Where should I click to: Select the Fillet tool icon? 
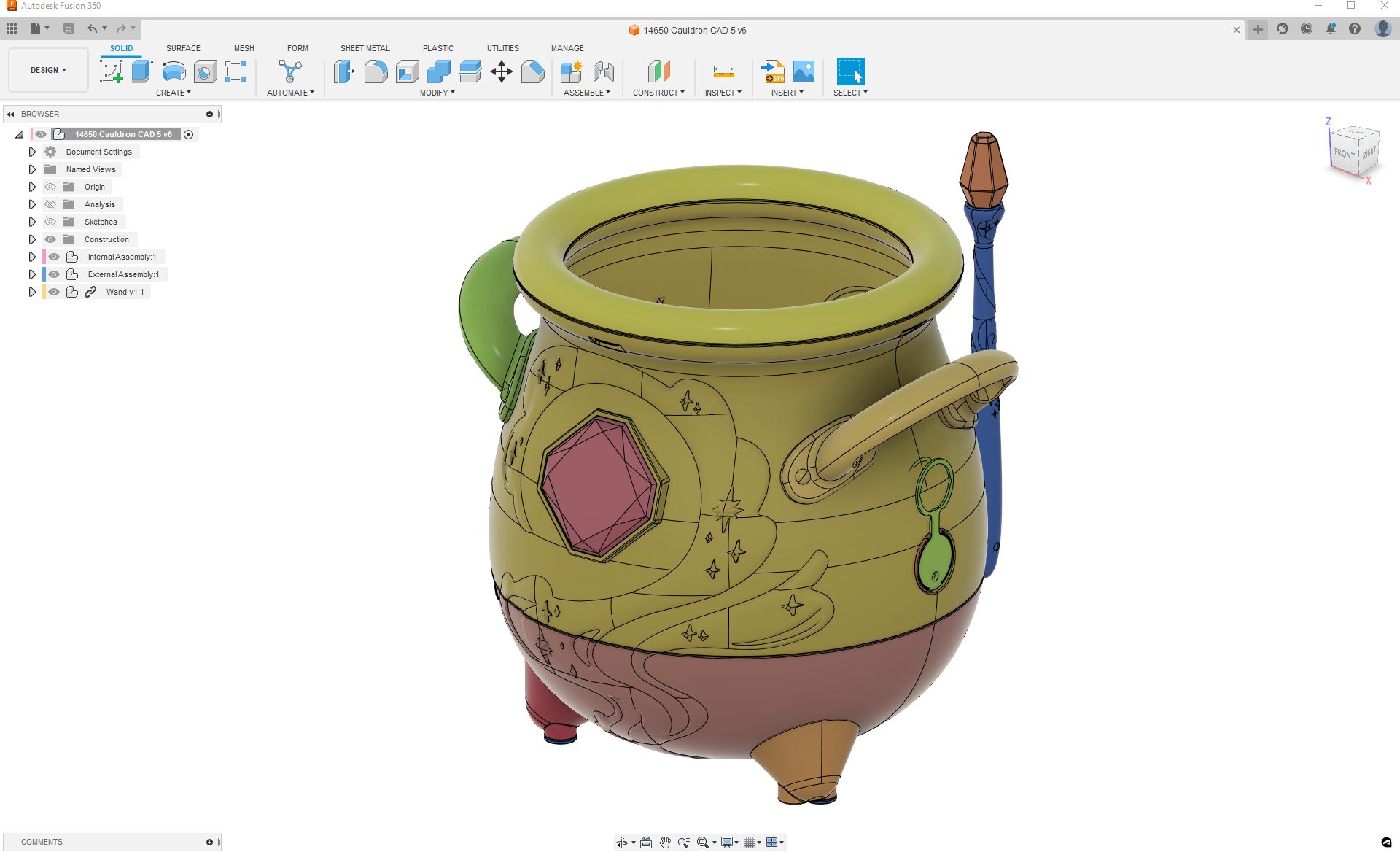point(376,71)
